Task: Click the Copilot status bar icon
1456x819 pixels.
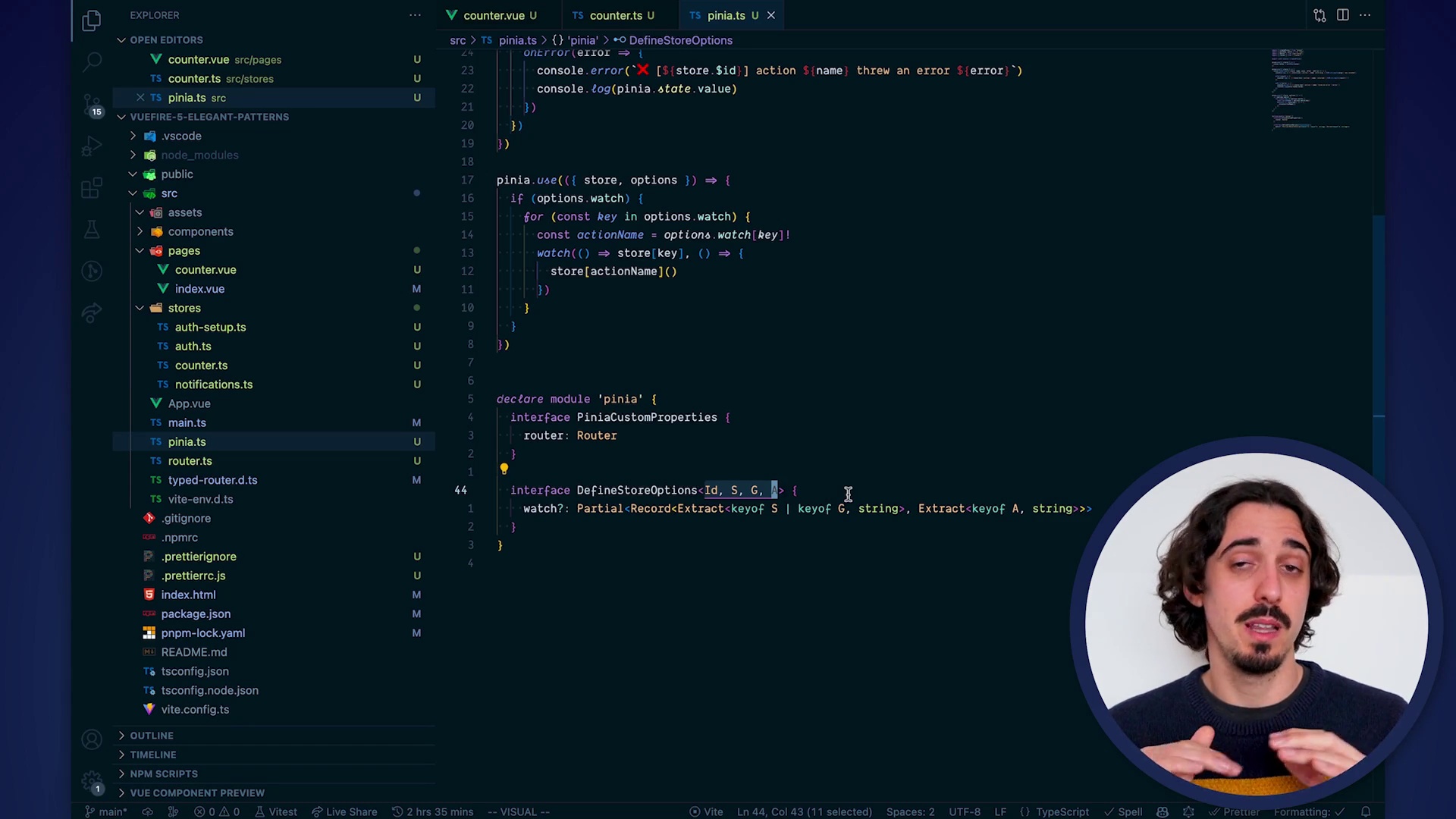Action: pyautogui.click(x=1163, y=811)
